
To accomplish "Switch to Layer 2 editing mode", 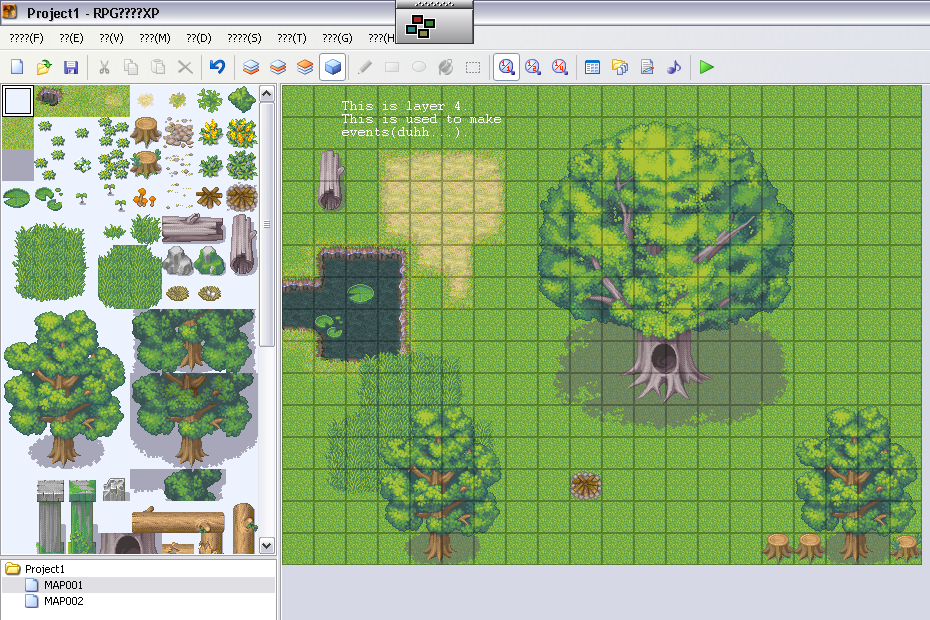I will tap(277, 67).
